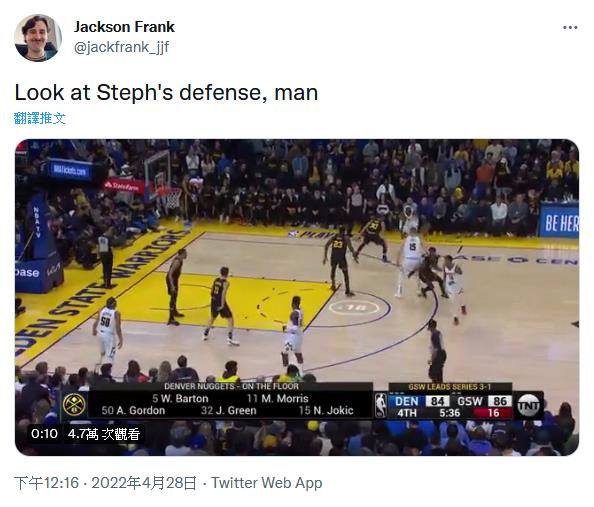Click the TNT logo in the scoreboard
Screen dimensions: 594x507
coord(528,406)
